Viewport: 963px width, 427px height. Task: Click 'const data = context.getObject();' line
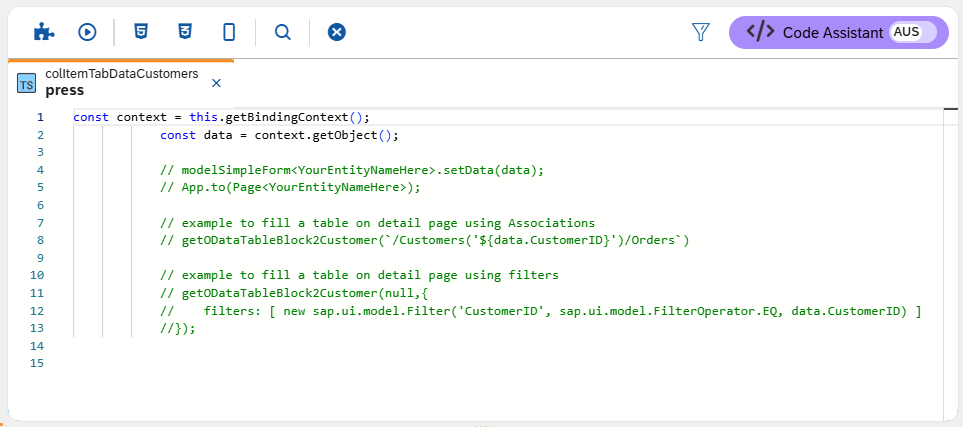[279, 135]
